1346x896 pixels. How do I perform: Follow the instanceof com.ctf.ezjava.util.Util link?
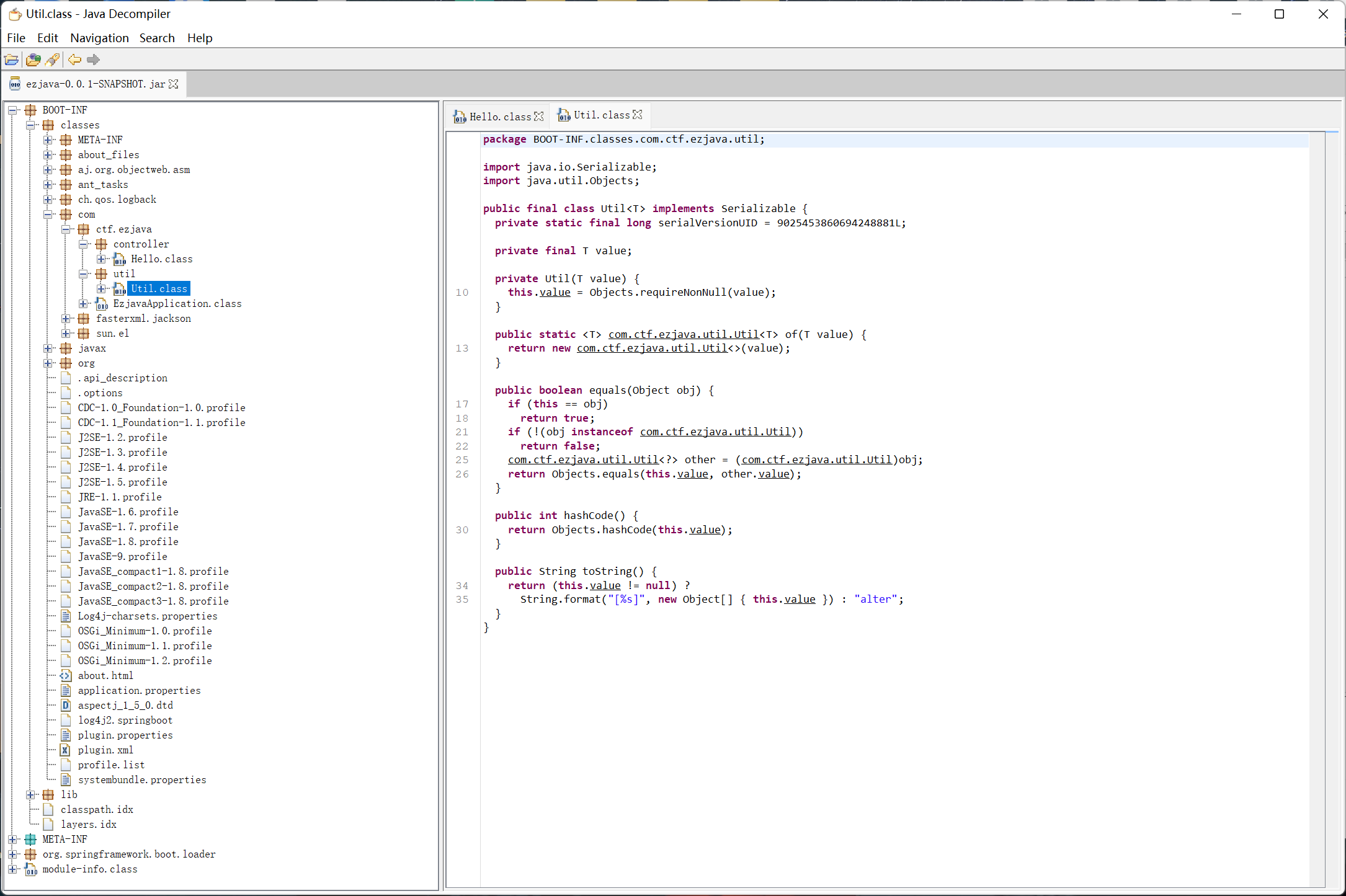(715, 432)
